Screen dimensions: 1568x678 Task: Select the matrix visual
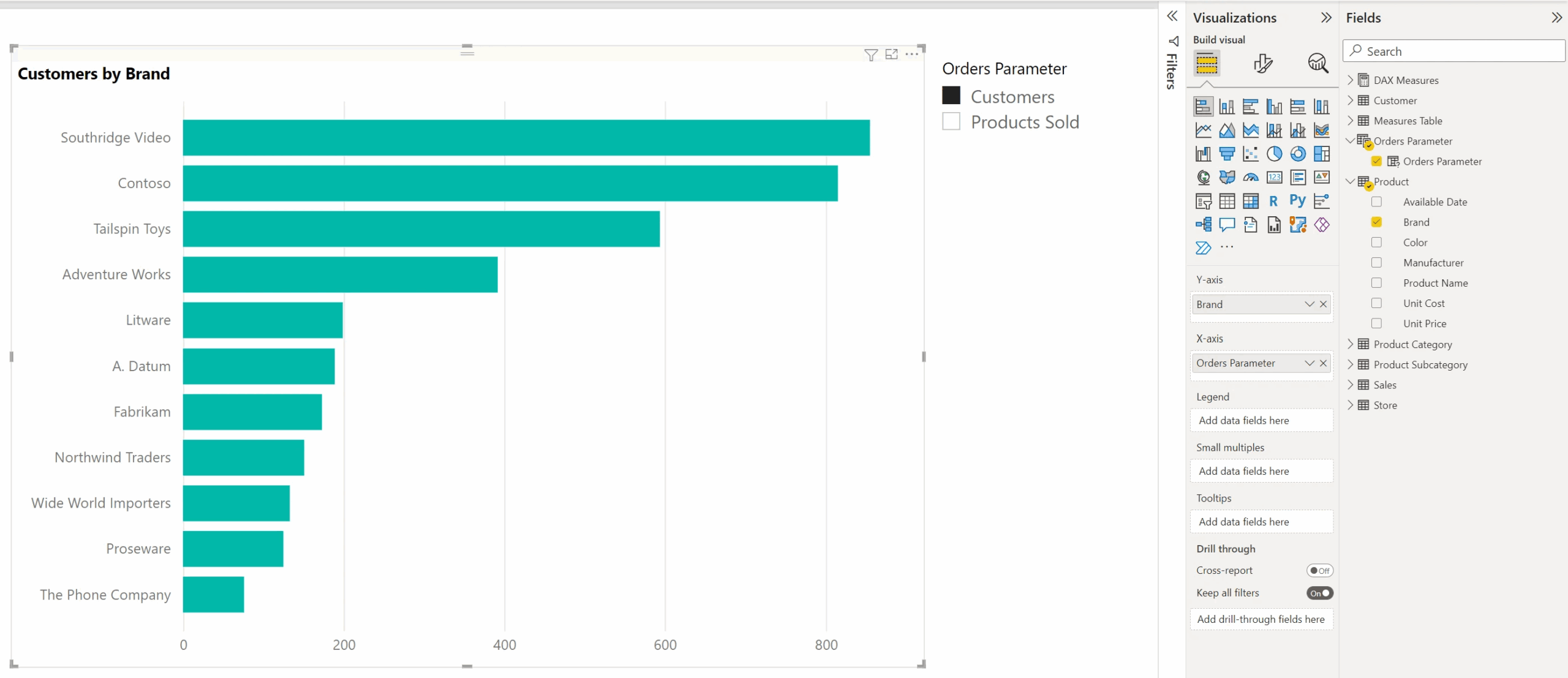pos(1250,201)
